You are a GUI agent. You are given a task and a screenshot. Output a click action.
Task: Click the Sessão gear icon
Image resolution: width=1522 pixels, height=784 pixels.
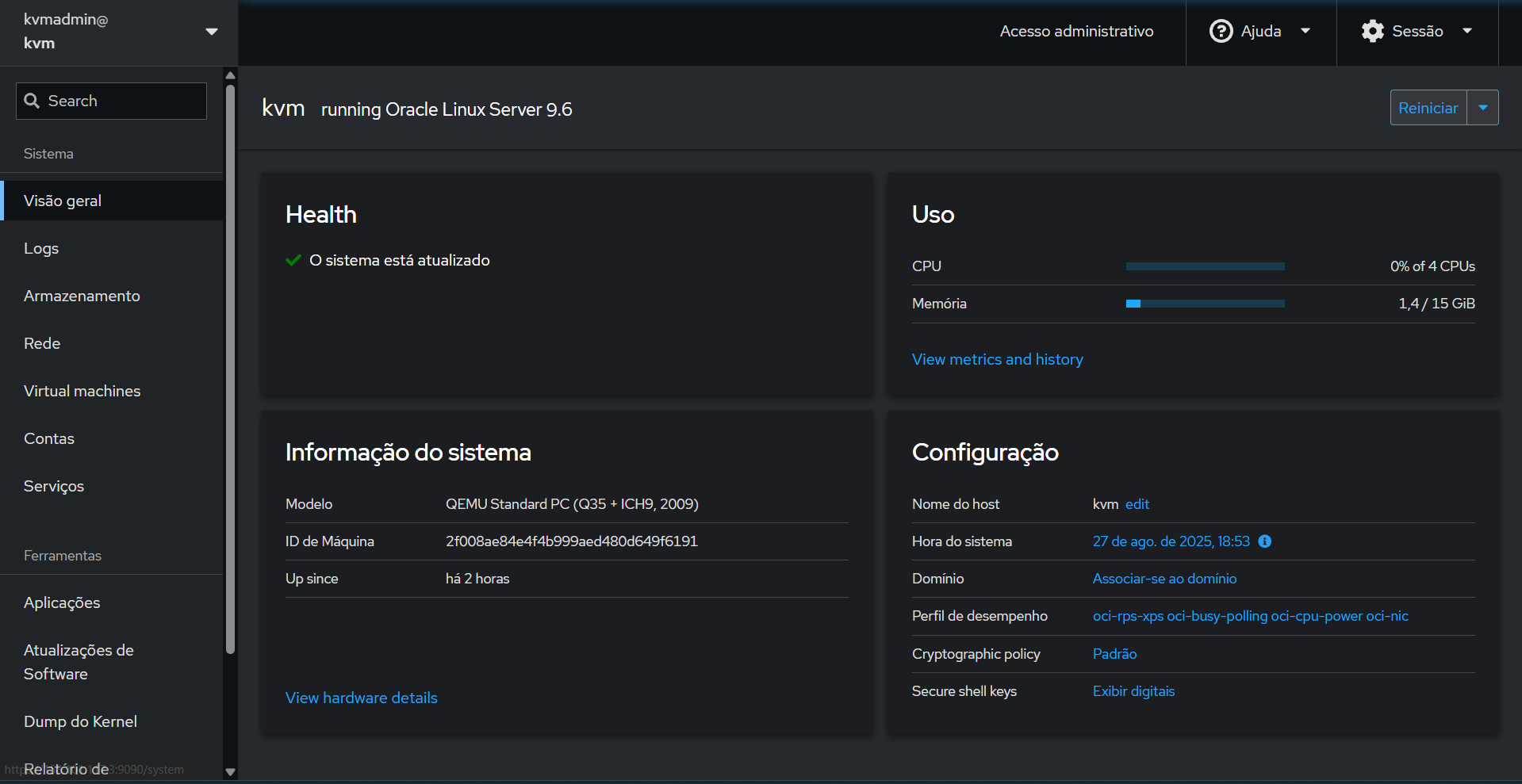1372,31
